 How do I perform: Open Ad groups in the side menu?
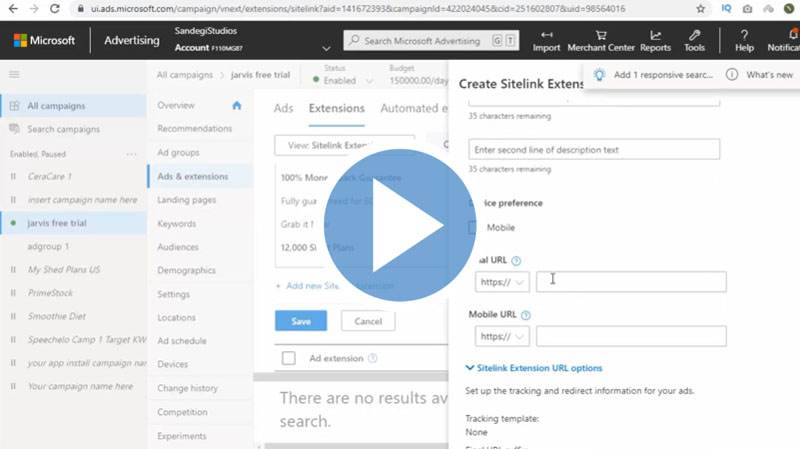pyautogui.click(x=179, y=153)
